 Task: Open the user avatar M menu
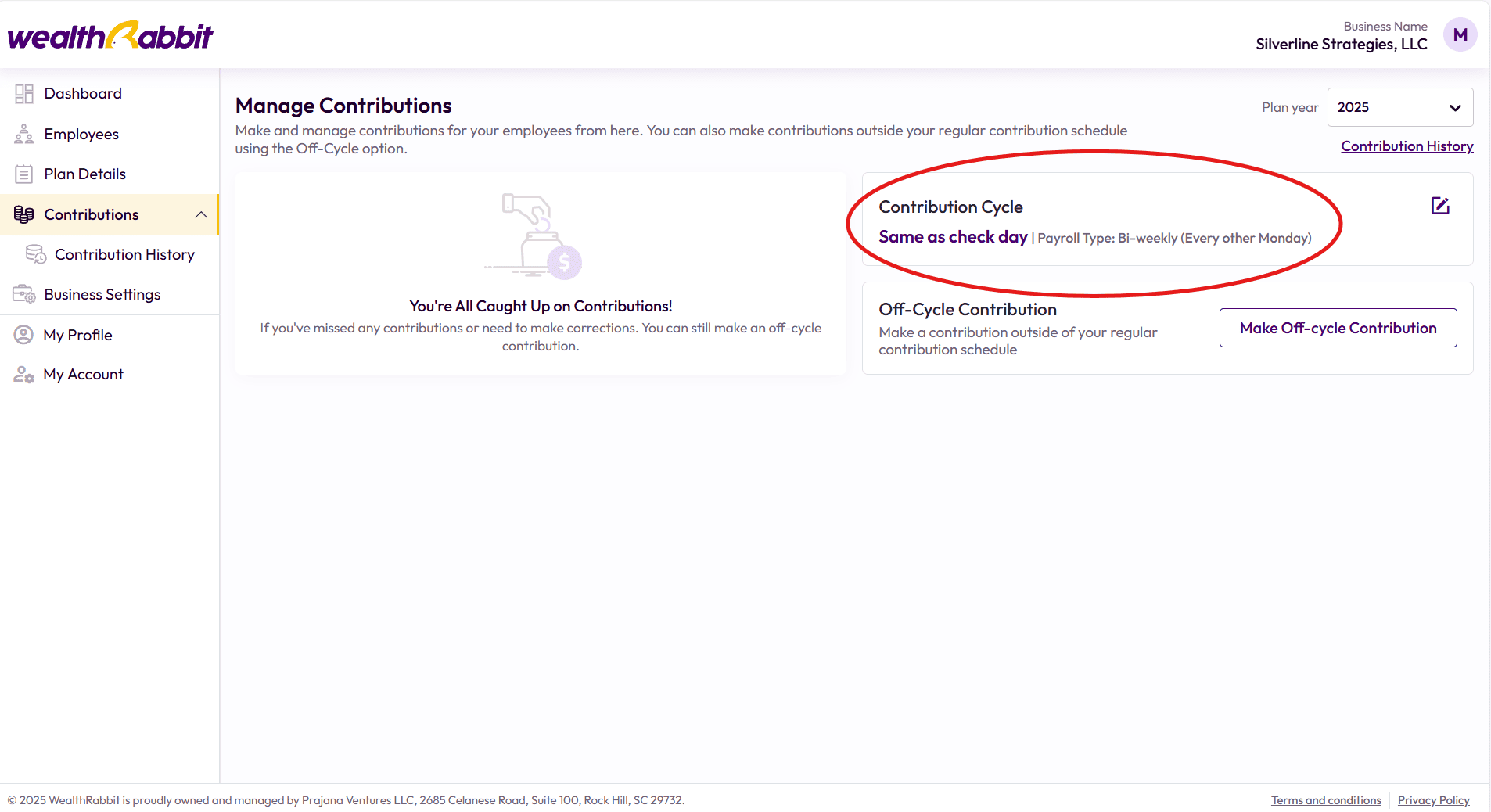(x=1460, y=35)
